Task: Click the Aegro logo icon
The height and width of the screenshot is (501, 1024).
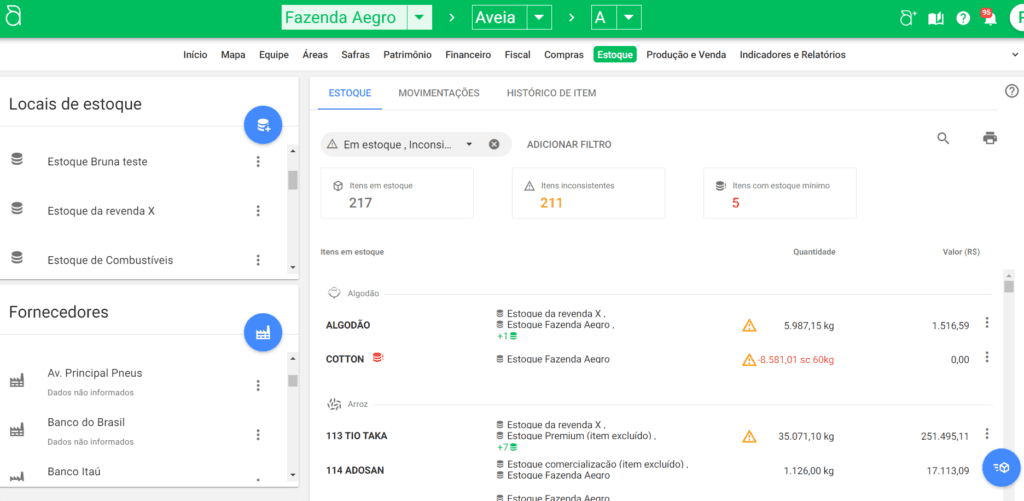Action: coord(13,17)
